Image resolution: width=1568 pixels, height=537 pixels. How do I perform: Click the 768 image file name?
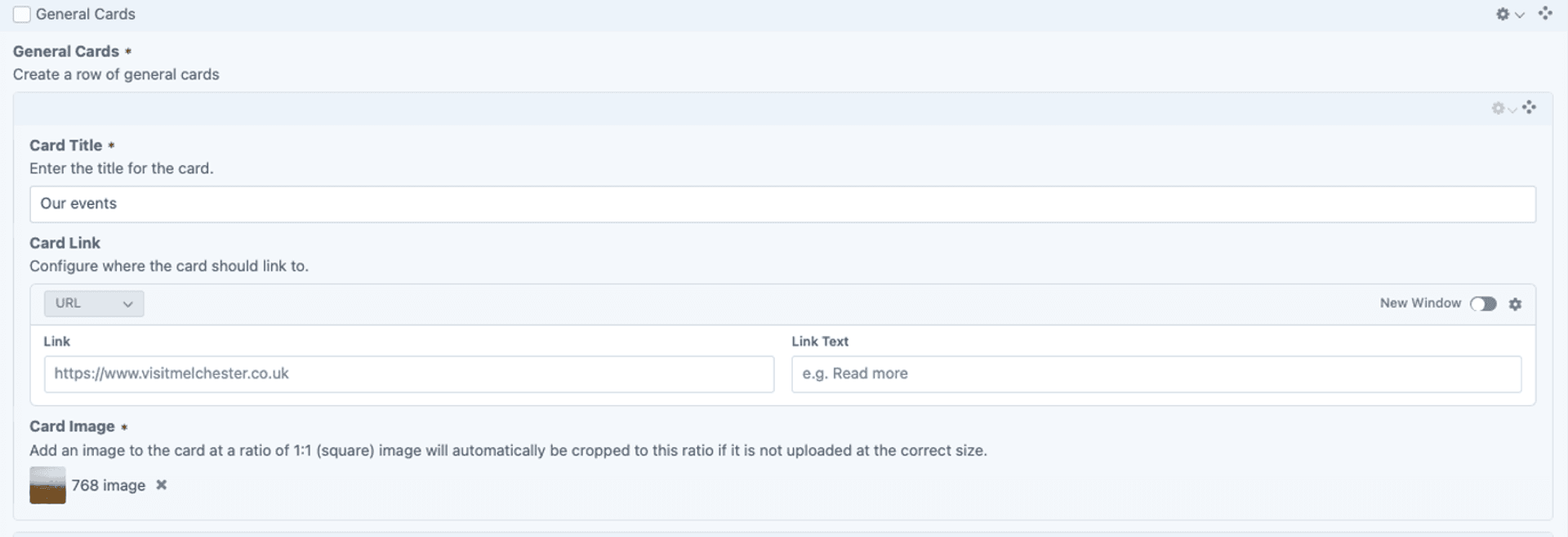[109, 486]
